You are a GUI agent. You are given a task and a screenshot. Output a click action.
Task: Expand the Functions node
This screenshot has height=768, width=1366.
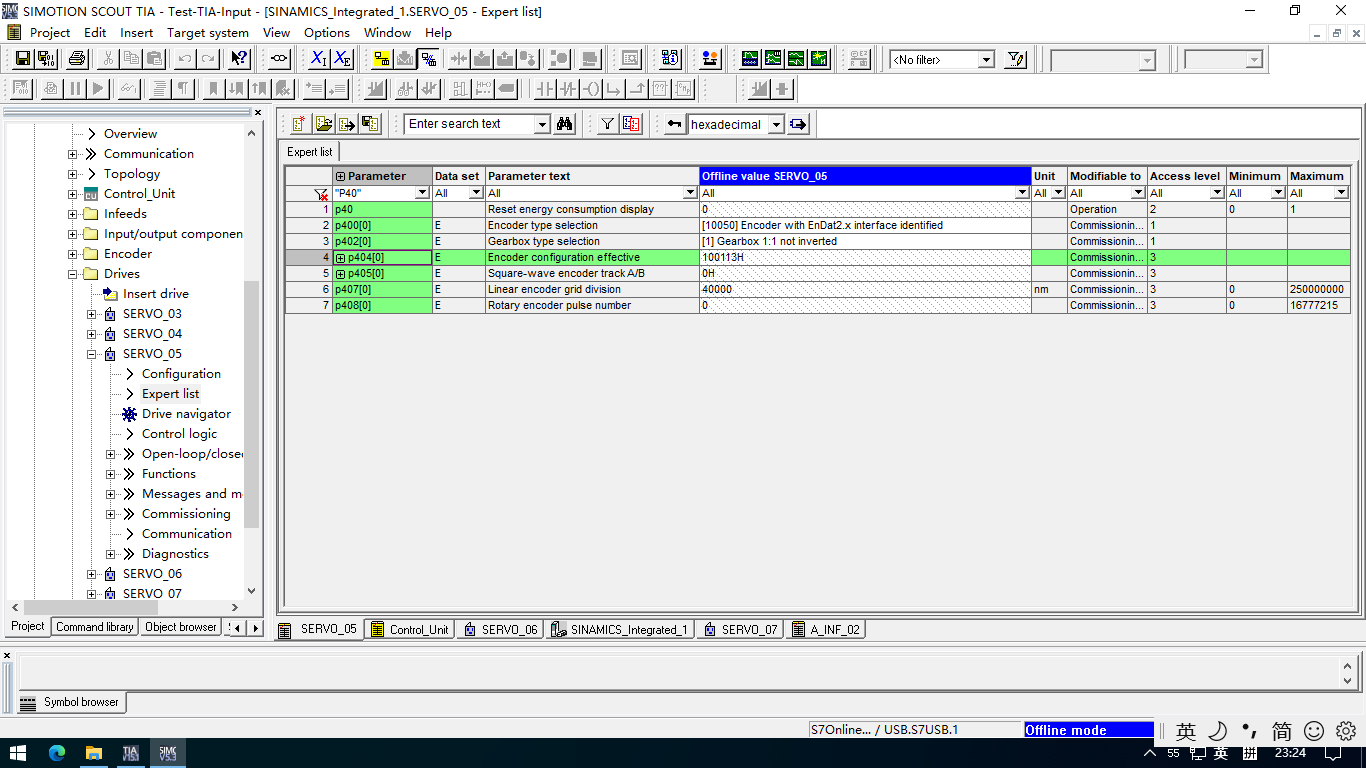tap(111, 474)
